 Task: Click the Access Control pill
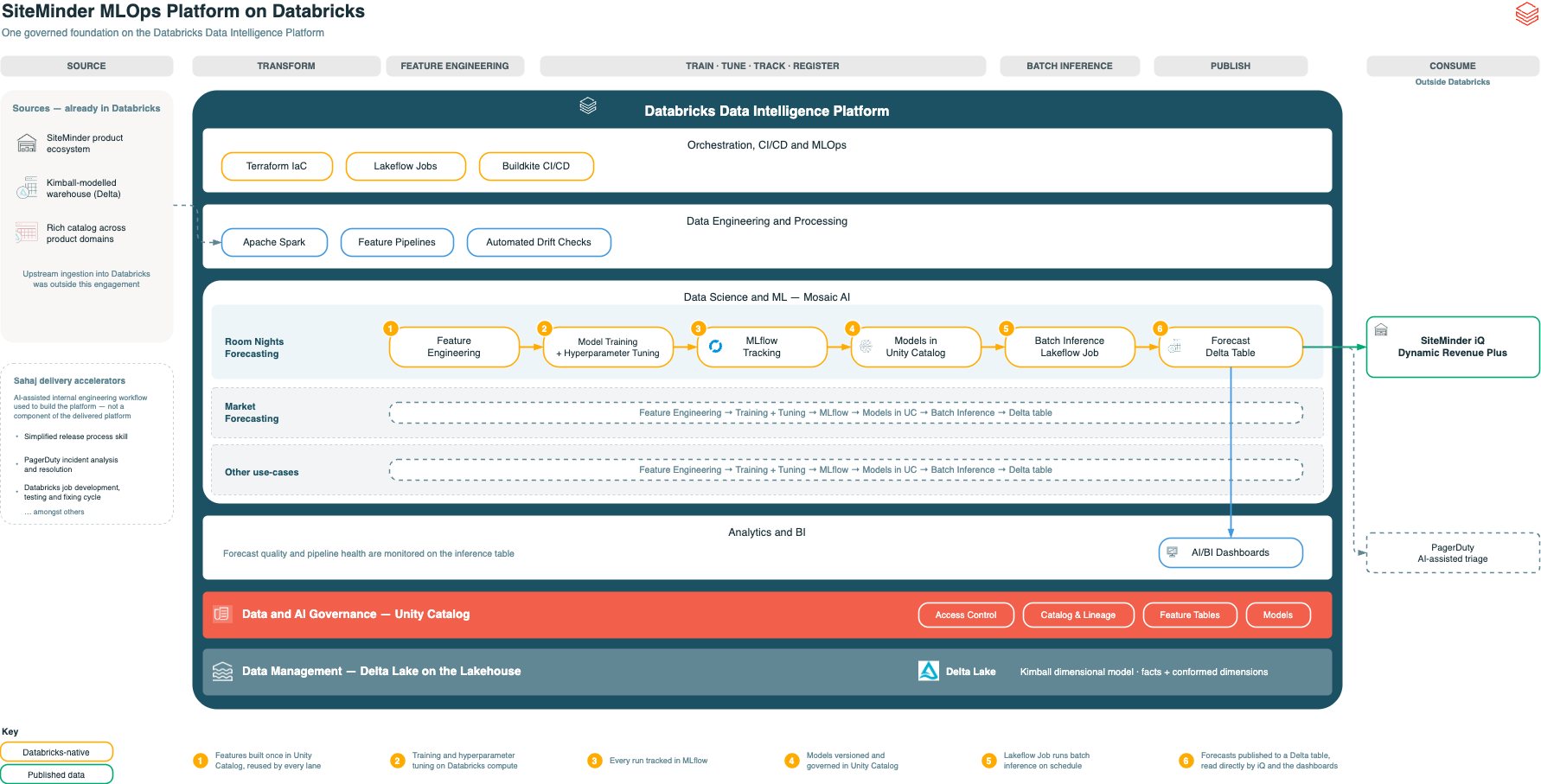pos(966,615)
